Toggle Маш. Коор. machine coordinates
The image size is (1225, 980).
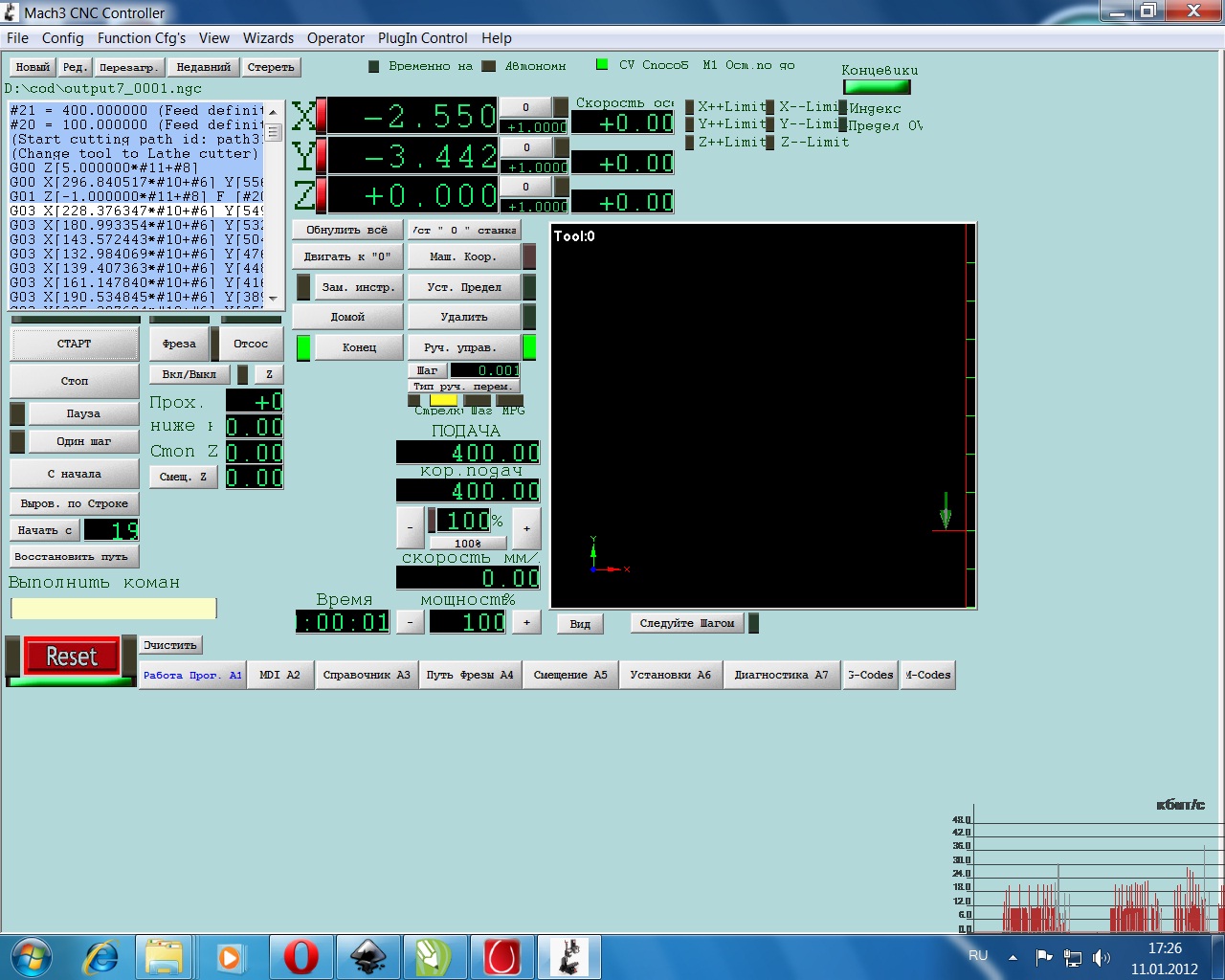[x=464, y=256]
